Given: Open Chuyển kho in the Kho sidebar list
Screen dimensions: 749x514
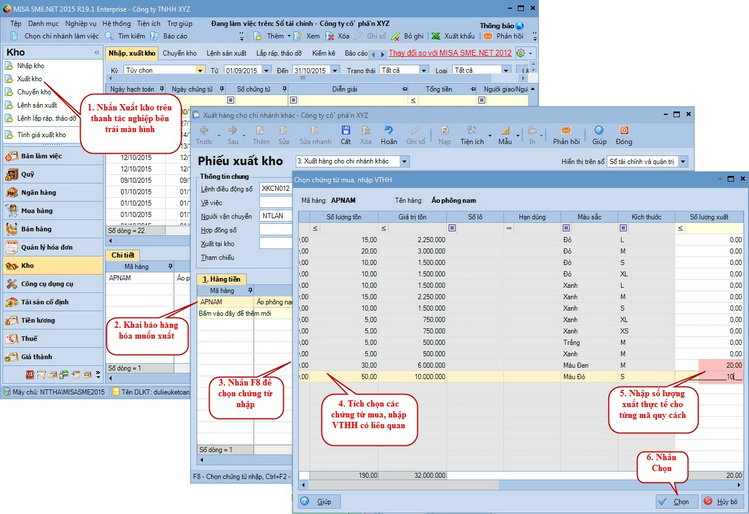Looking at the screenshot, I should pos(33,92).
